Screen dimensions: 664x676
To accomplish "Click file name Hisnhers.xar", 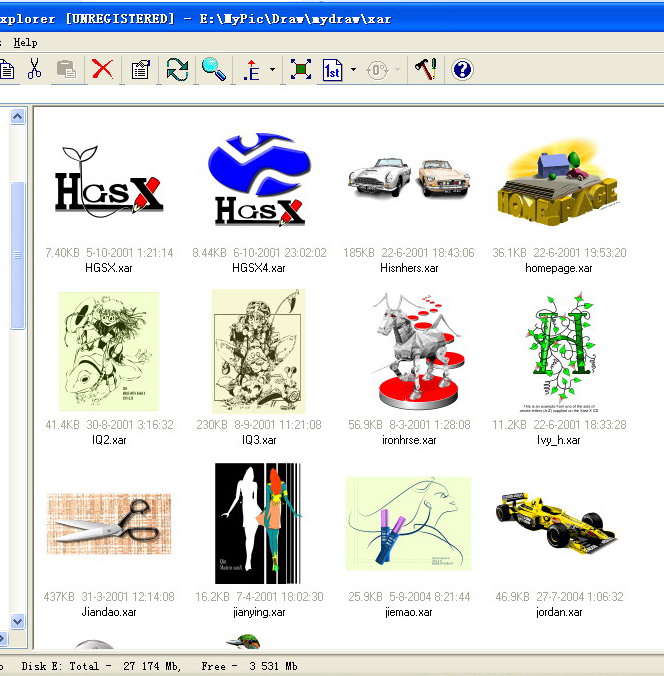I will click(409, 268).
